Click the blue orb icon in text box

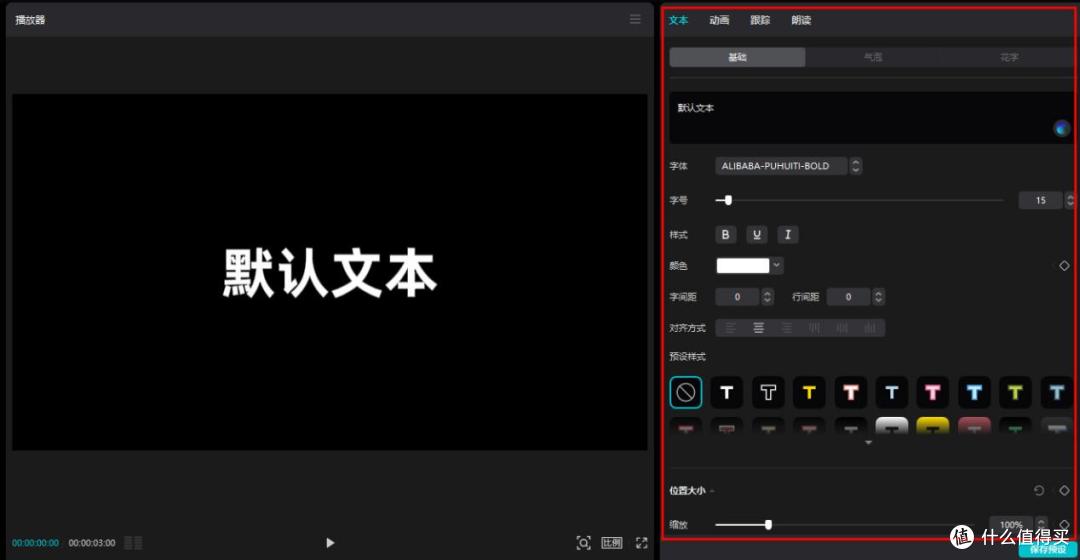(1061, 128)
